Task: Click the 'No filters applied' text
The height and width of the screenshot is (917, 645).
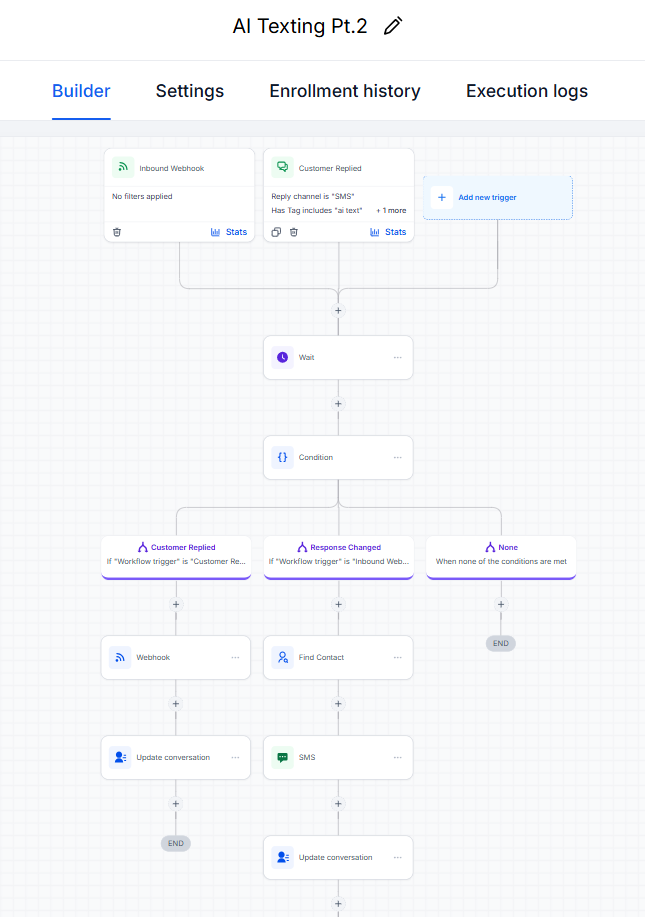Action: [x=142, y=196]
